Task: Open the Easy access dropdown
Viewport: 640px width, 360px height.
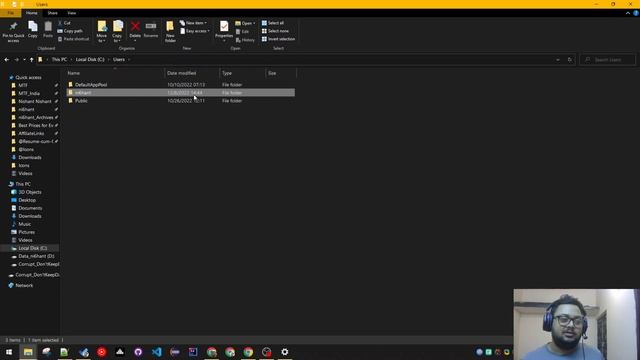Action: [195, 31]
